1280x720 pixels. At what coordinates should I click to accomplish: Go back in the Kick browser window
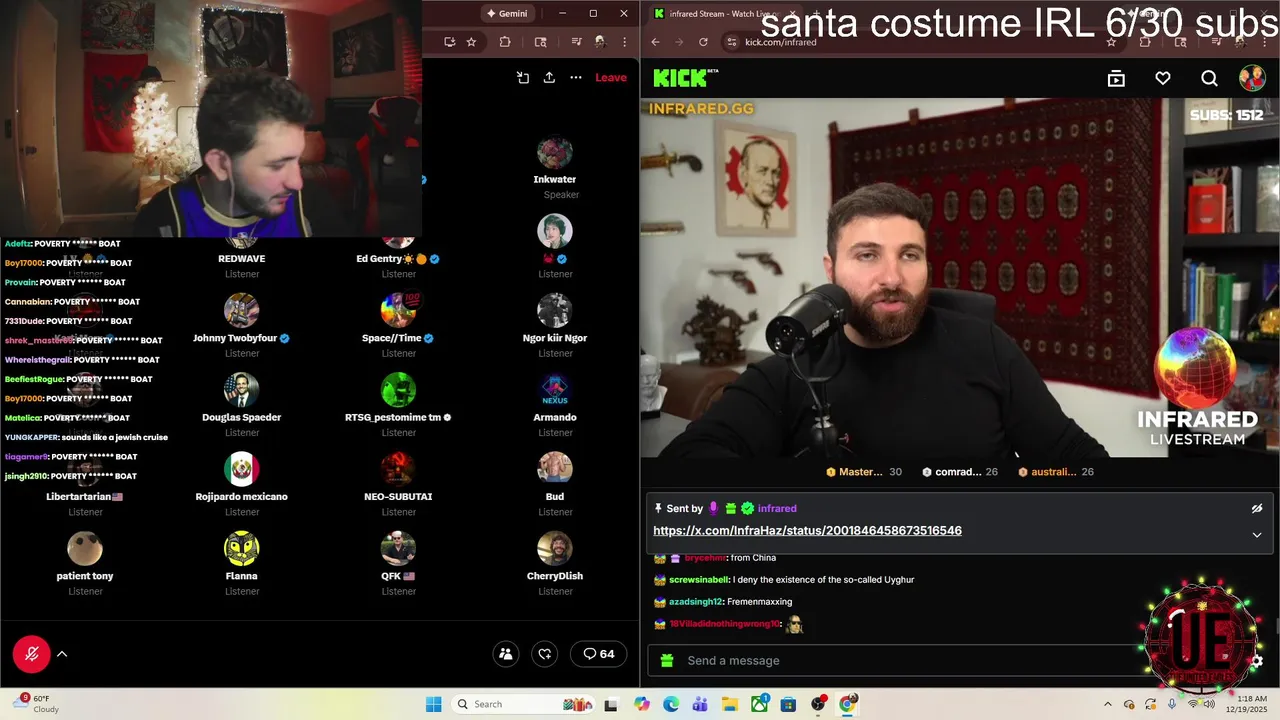tap(655, 42)
